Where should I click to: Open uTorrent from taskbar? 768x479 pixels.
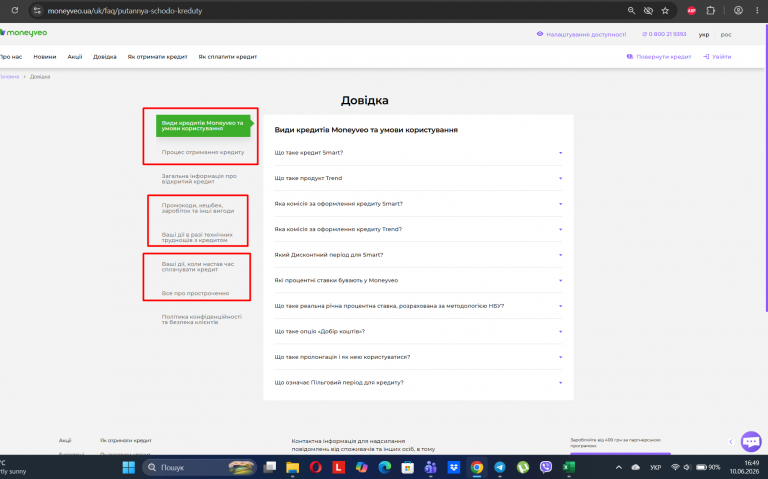[x=523, y=467]
